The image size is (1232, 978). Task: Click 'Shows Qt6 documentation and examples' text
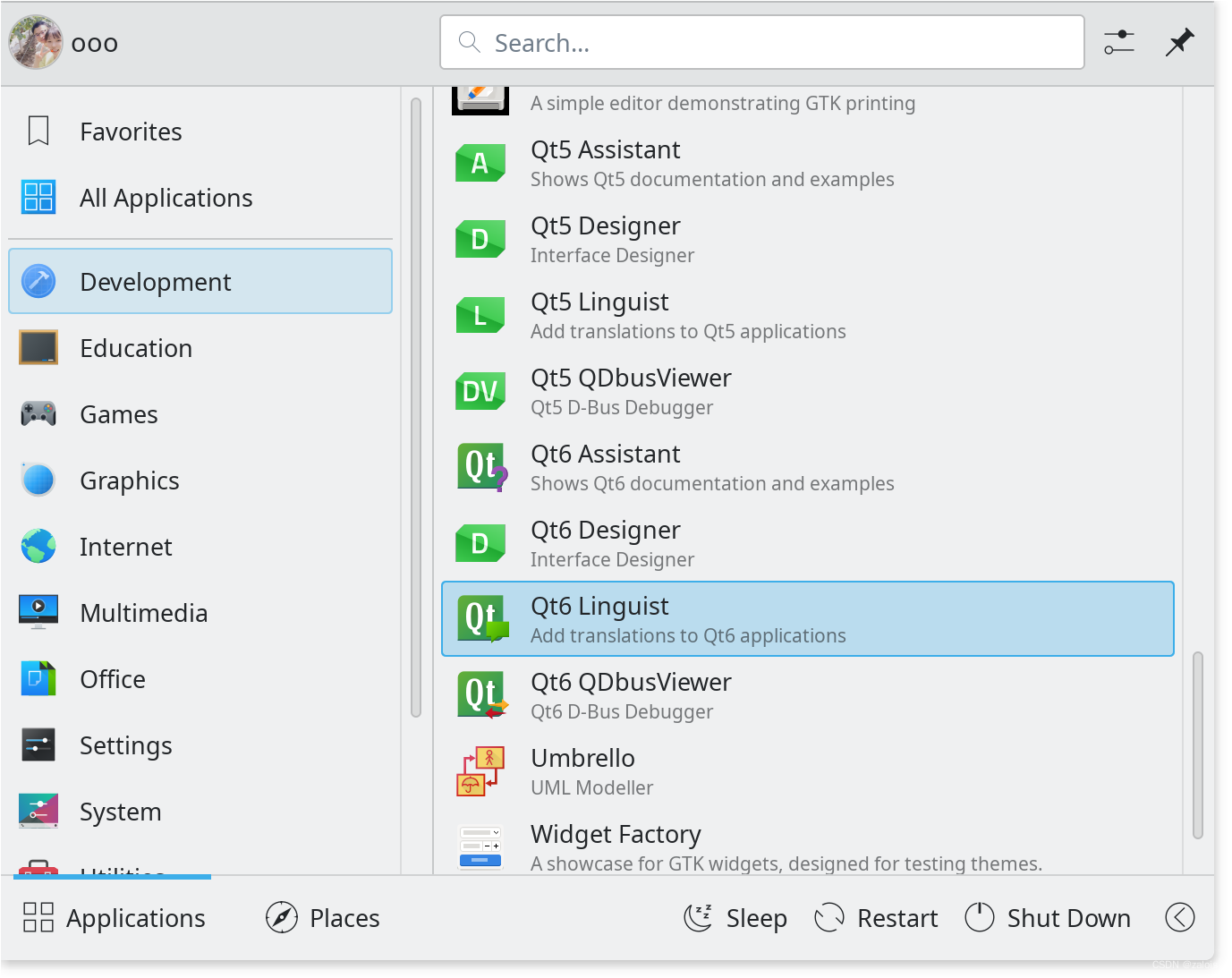(x=712, y=483)
